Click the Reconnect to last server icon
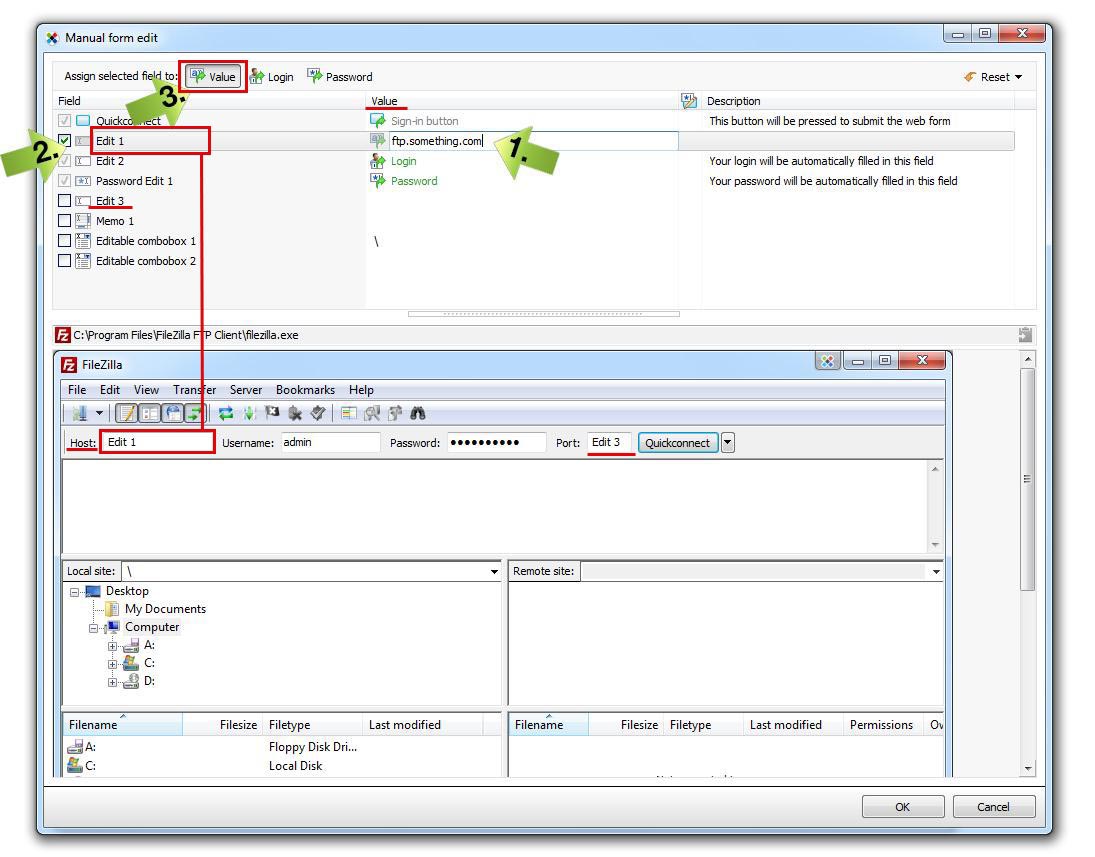Screen dimensions: 1095x857 (318, 413)
